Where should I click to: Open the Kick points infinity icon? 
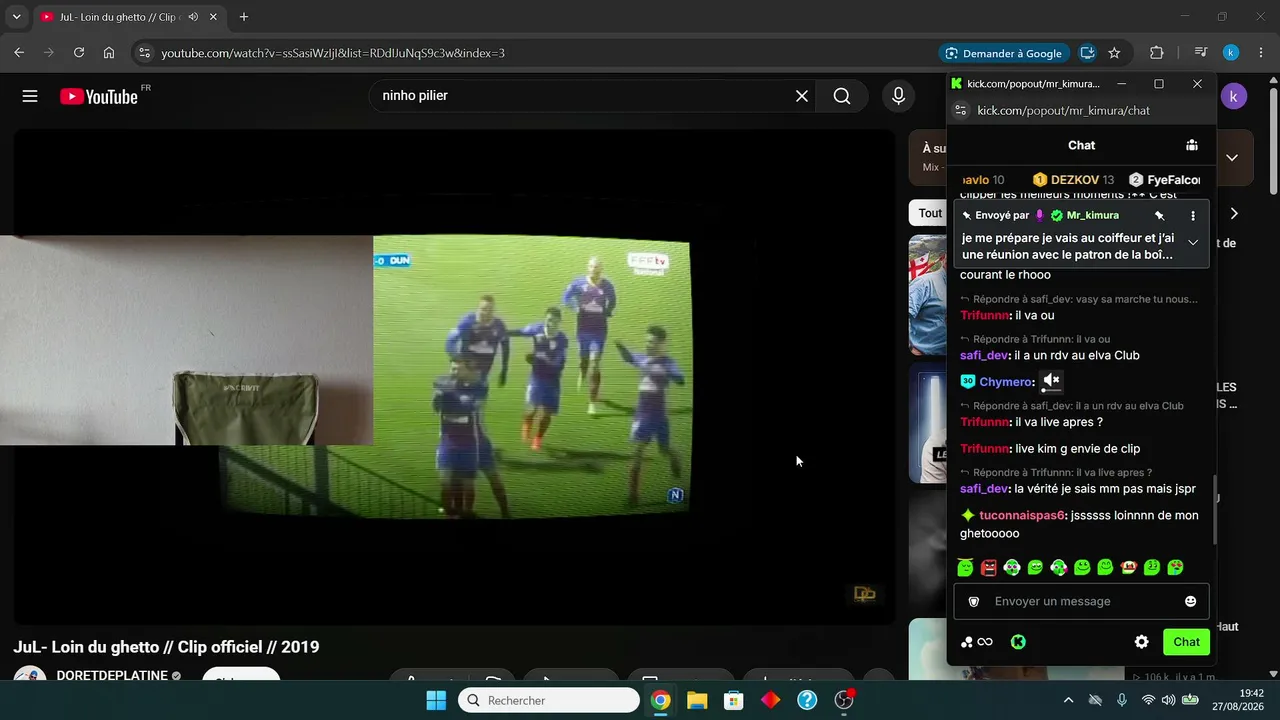[977, 642]
